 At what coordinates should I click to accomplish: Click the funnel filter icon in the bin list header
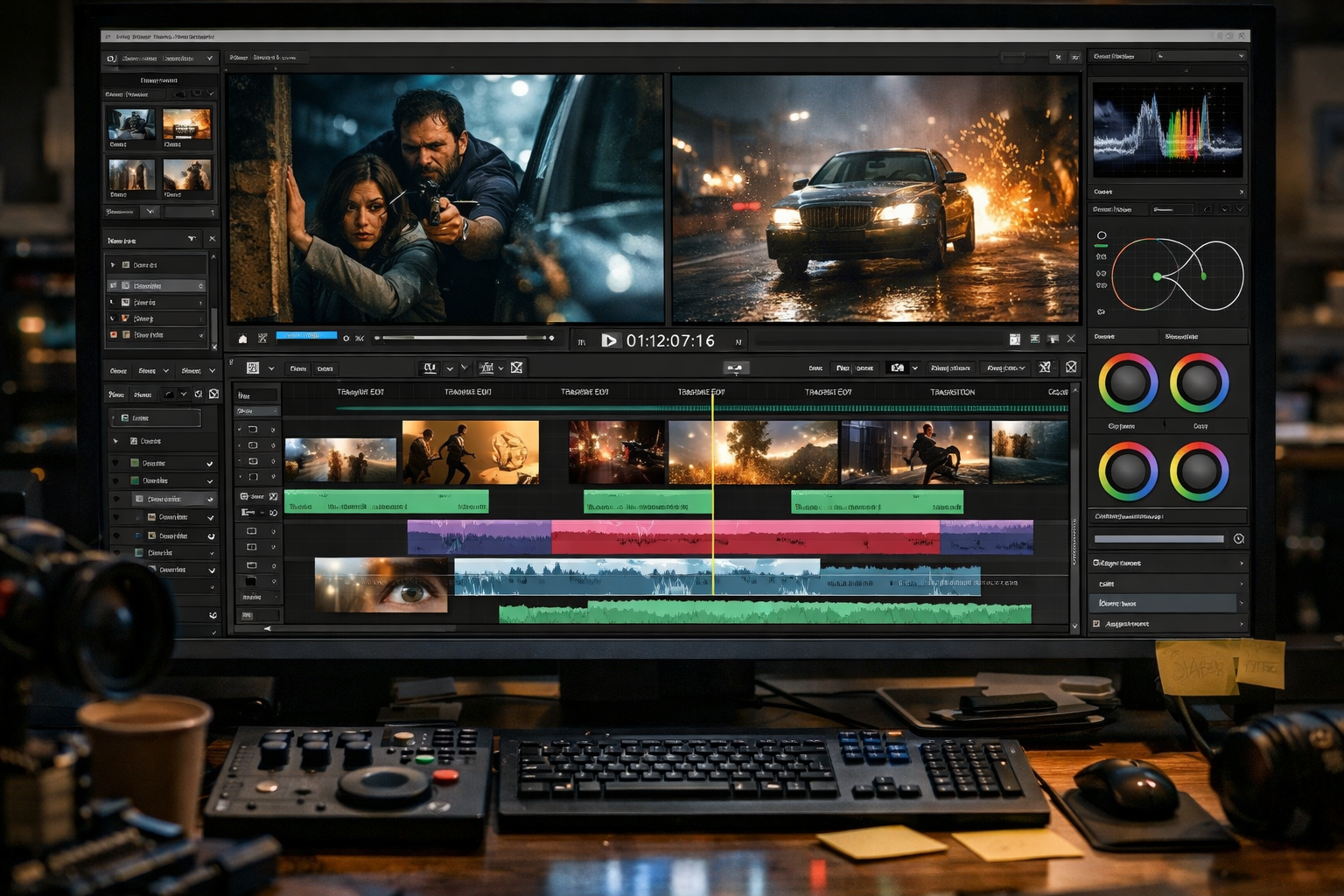(x=192, y=239)
